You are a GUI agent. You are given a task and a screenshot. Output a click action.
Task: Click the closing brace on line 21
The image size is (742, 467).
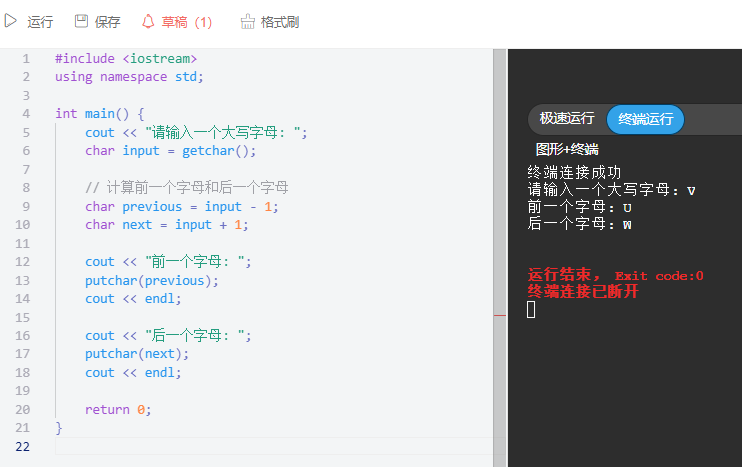click(59, 428)
